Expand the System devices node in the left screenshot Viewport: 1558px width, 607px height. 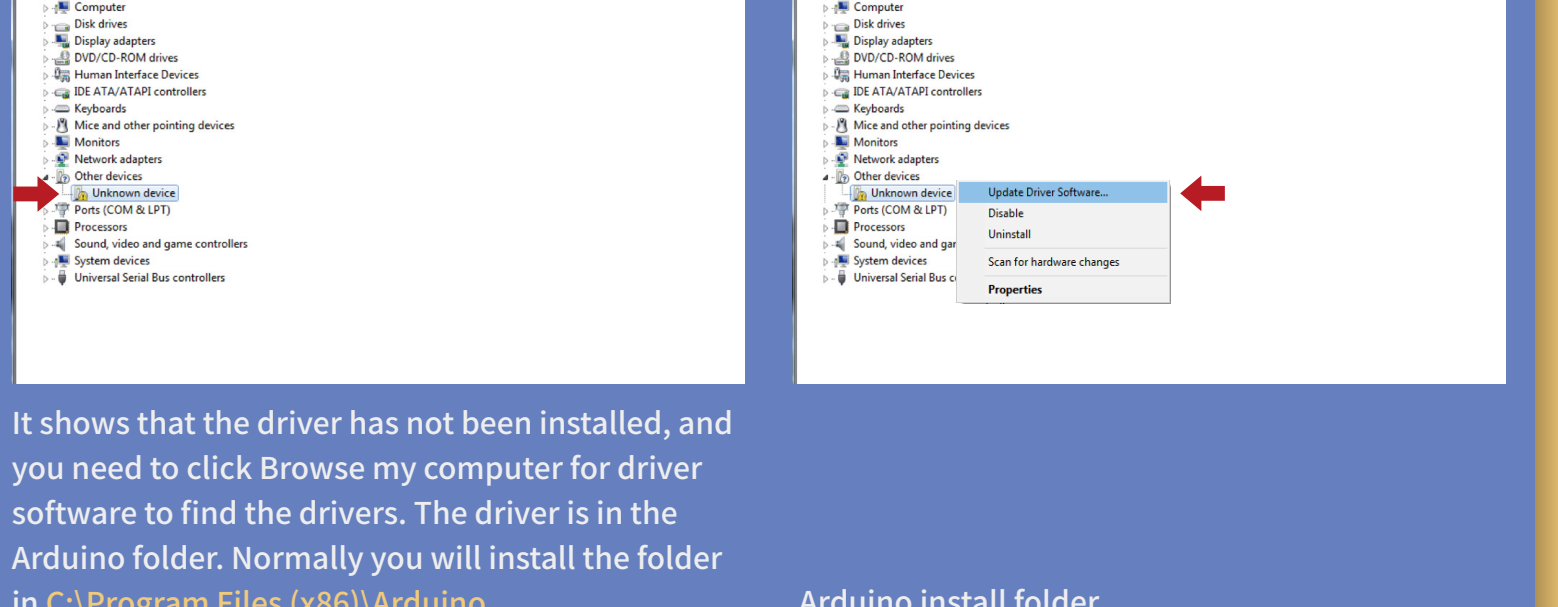coord(45,261)
